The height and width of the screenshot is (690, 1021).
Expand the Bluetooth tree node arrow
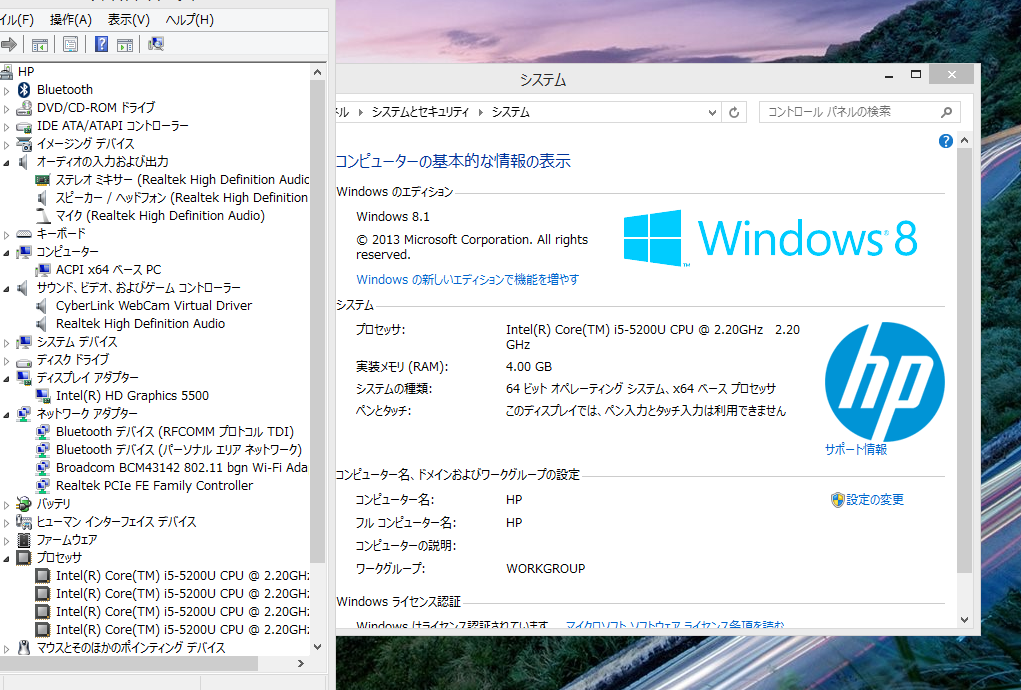click(7, 90)
